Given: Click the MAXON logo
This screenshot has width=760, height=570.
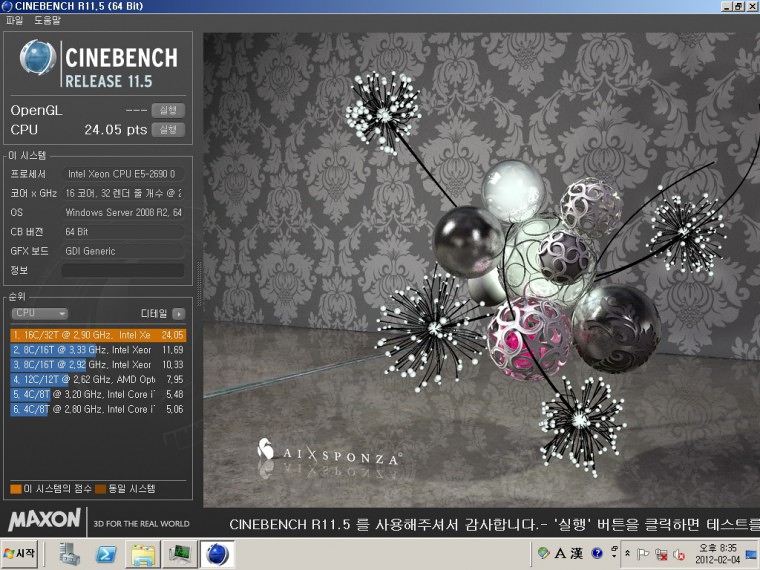Looking at the screenshot, I should tap(44, 520).
